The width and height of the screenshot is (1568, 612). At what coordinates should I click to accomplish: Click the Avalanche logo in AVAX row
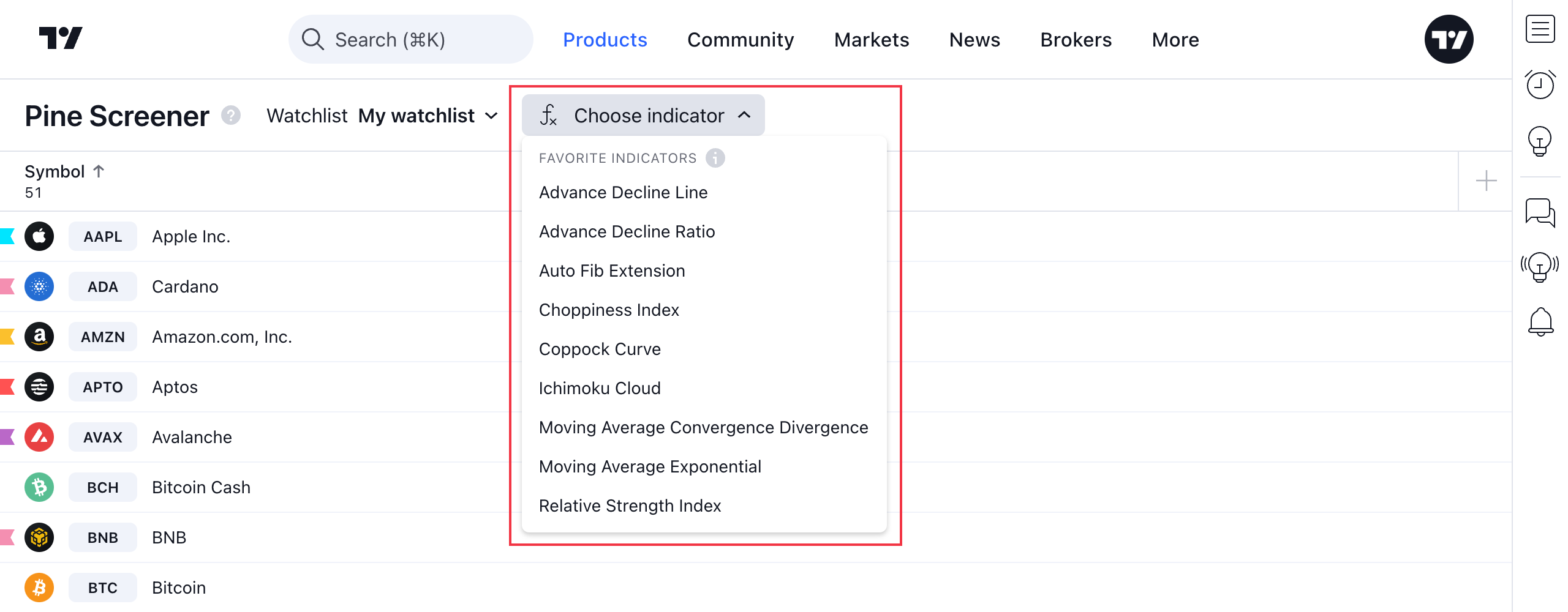(x=39, y=437)
